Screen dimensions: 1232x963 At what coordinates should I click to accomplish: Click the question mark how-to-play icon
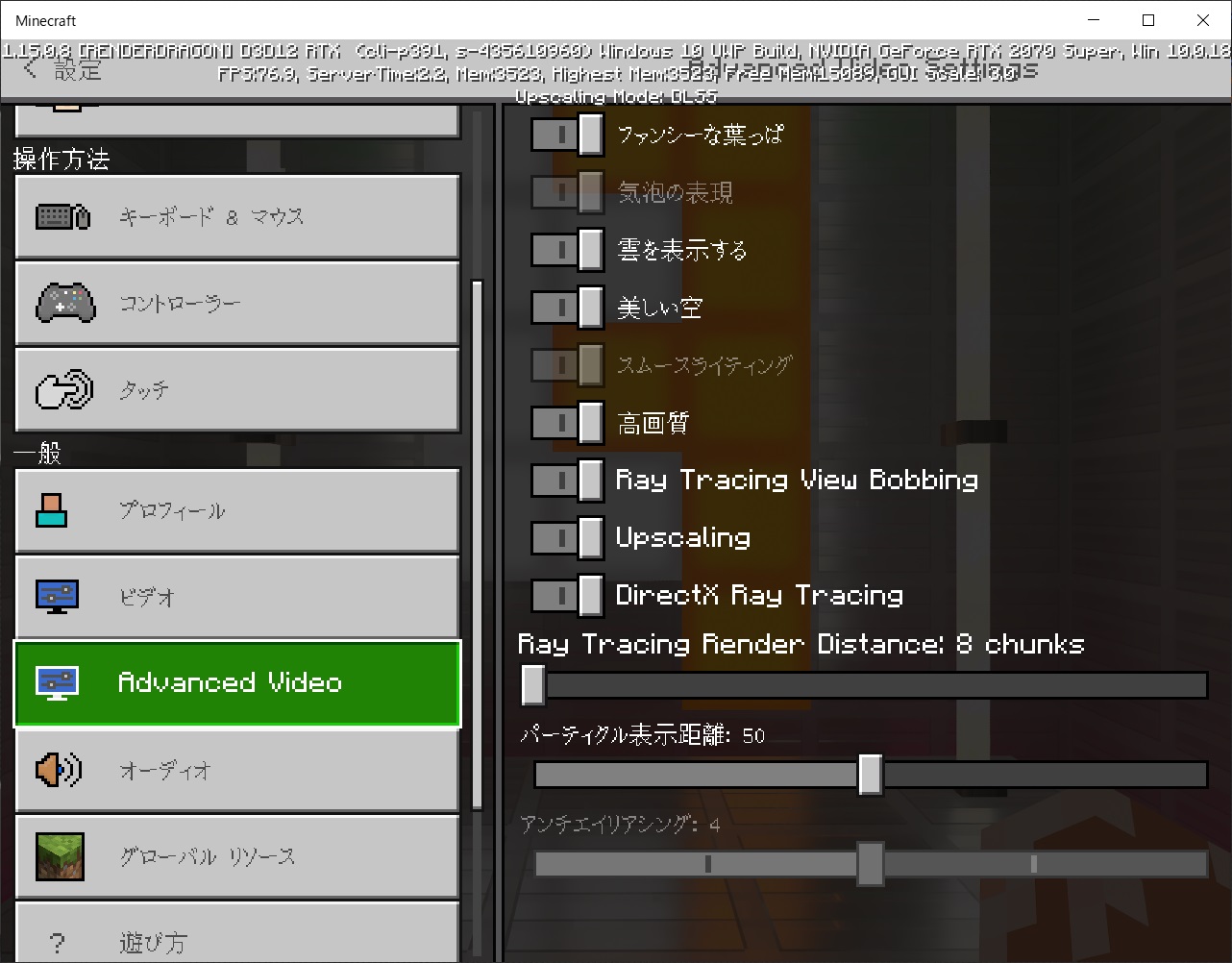click(58, 943)
